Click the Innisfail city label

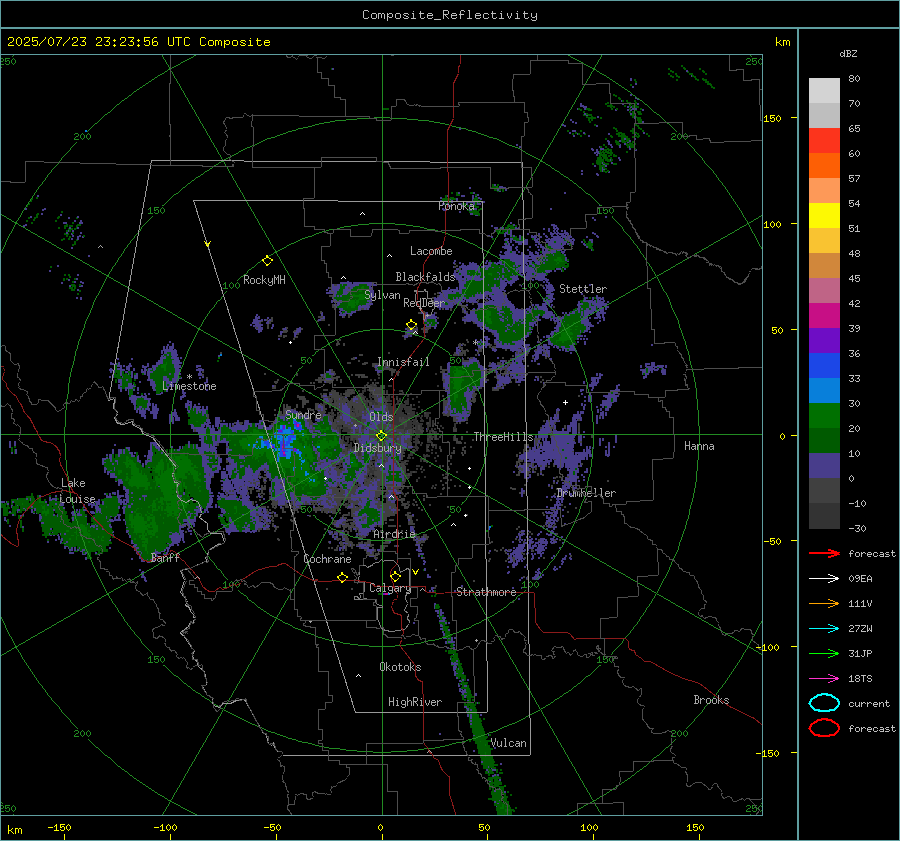click(403, 362)
